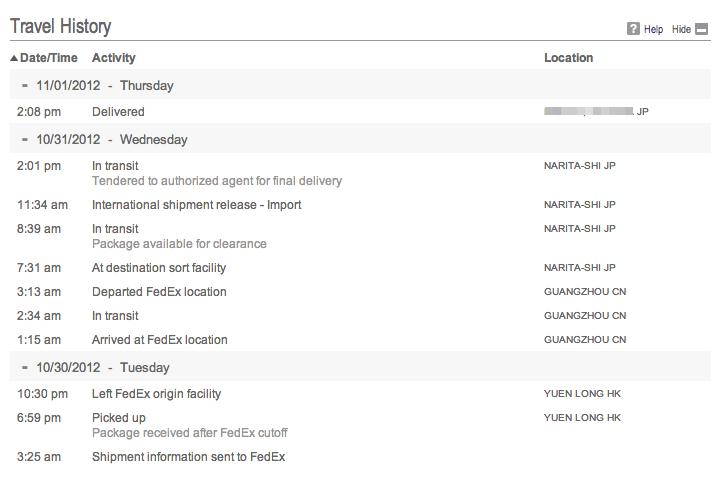This screenshot has width=714, height=478.
Task: Click the Hide text link
Action: click(681, 29)
